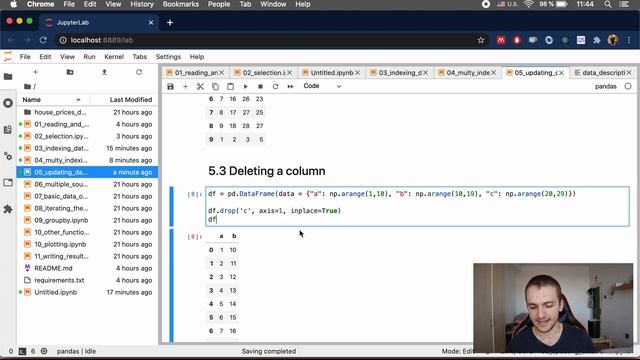The width and height of the screenshot is (640, 360).
Task: Click the pandas kernel name in toolbar
Action: coord(605,86)
